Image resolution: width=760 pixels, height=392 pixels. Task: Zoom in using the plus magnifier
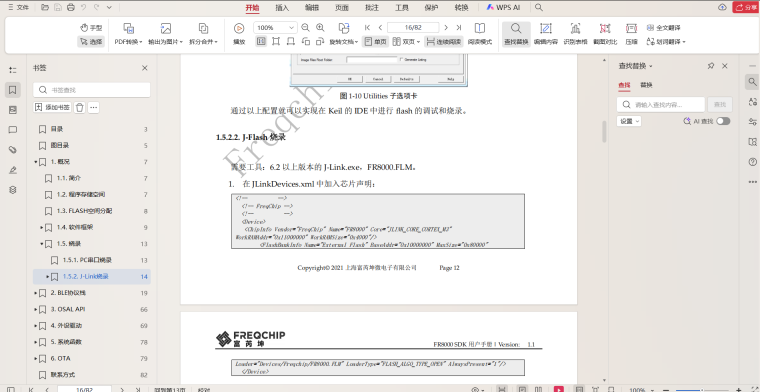pyautogui.click(x=320, y=28)
